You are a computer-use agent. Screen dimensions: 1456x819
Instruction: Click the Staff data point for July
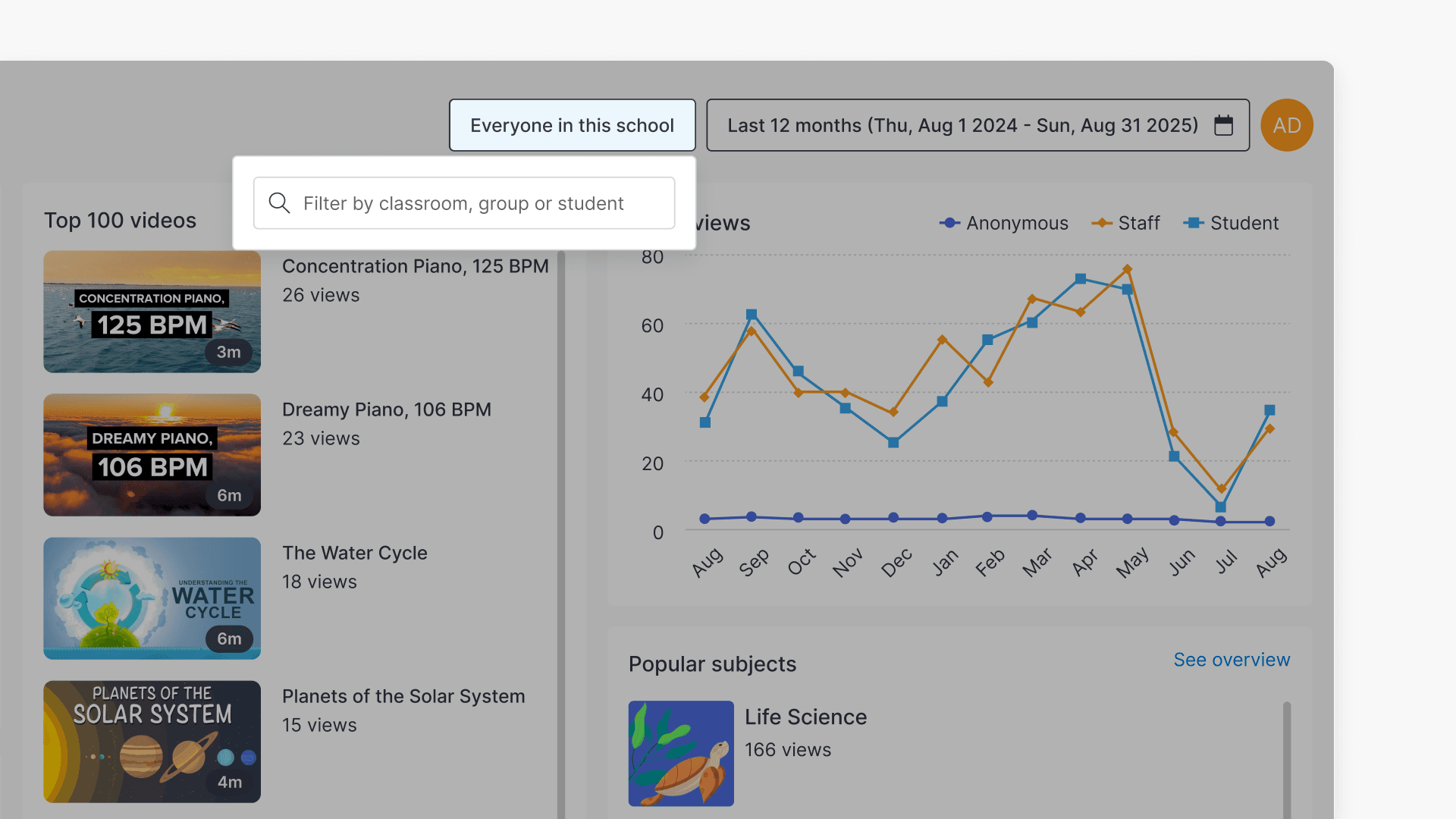pyautogui.click(x=1221, y=489)
